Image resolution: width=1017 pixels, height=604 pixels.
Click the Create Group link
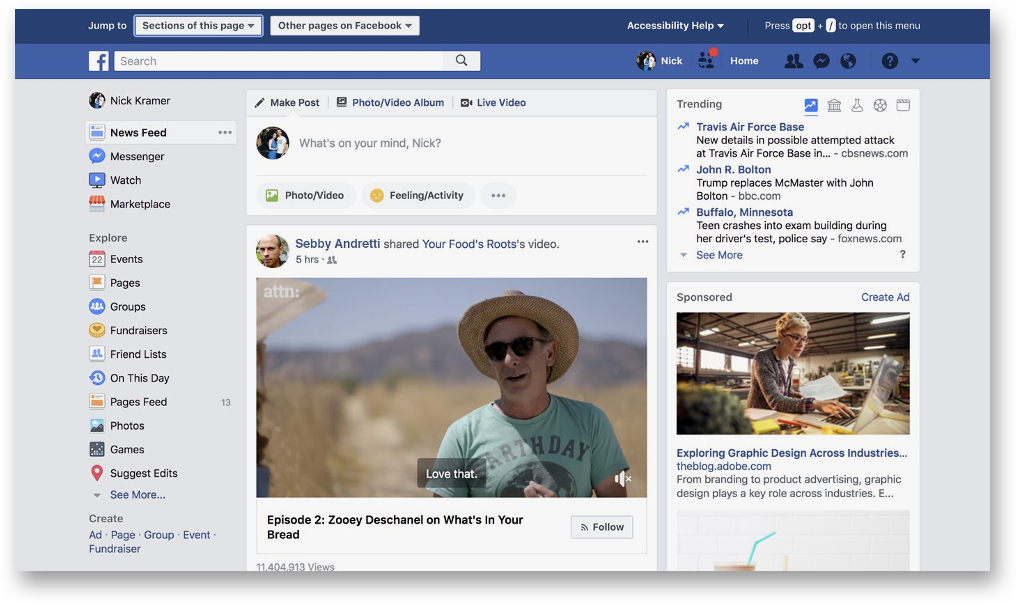click(159, 535)
